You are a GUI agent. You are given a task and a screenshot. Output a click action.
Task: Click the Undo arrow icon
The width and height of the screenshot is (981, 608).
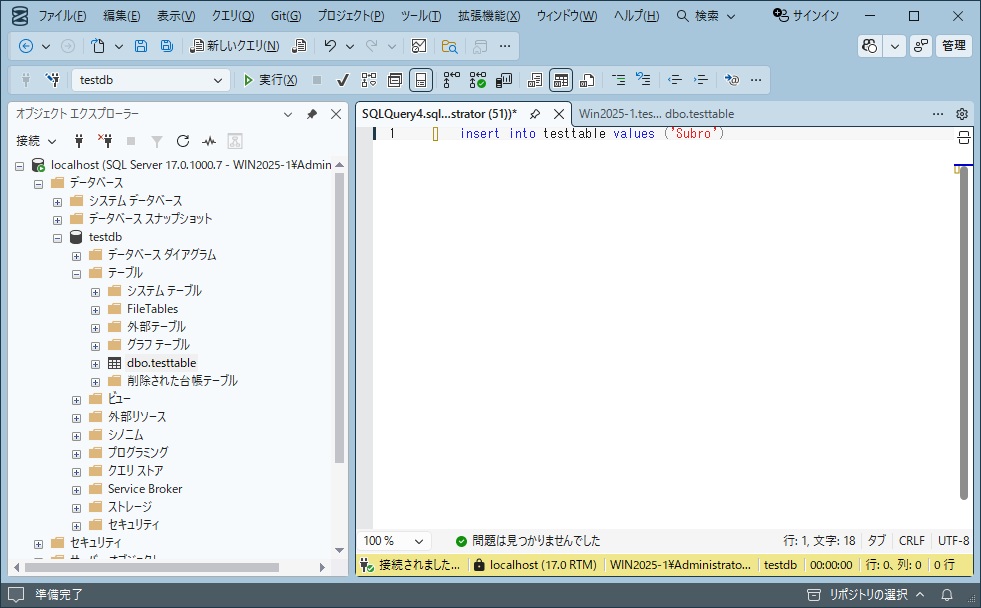[x=332, y=45]
